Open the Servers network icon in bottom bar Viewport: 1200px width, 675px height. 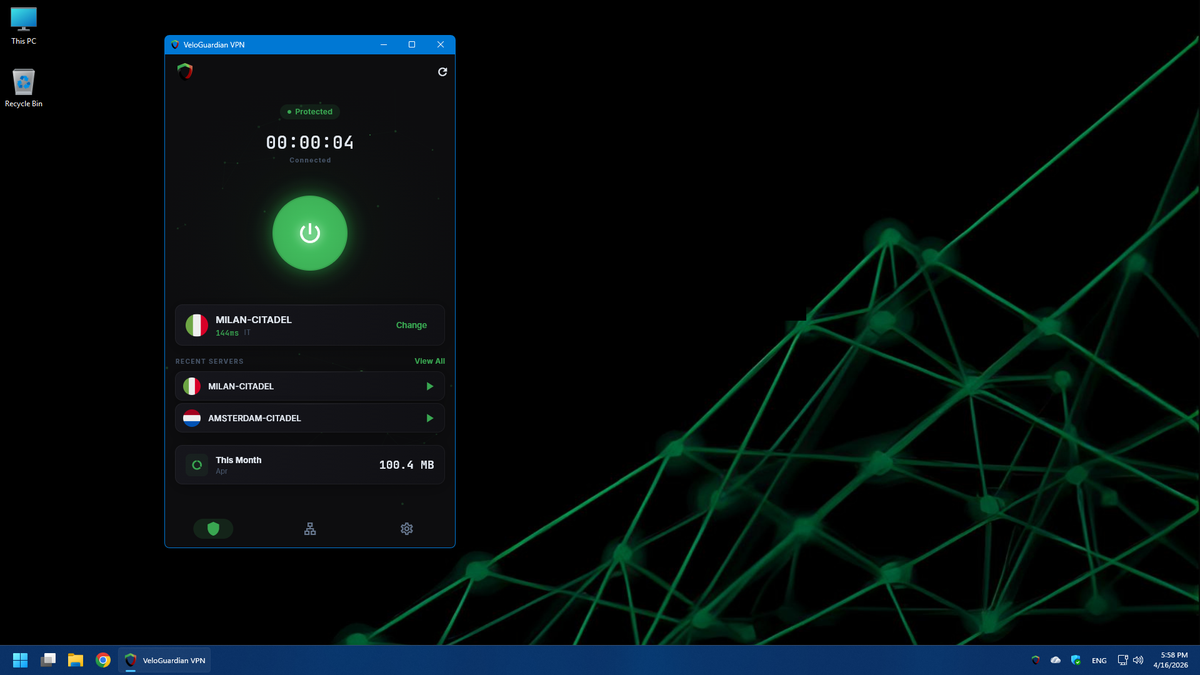click(x=310, y=528)
